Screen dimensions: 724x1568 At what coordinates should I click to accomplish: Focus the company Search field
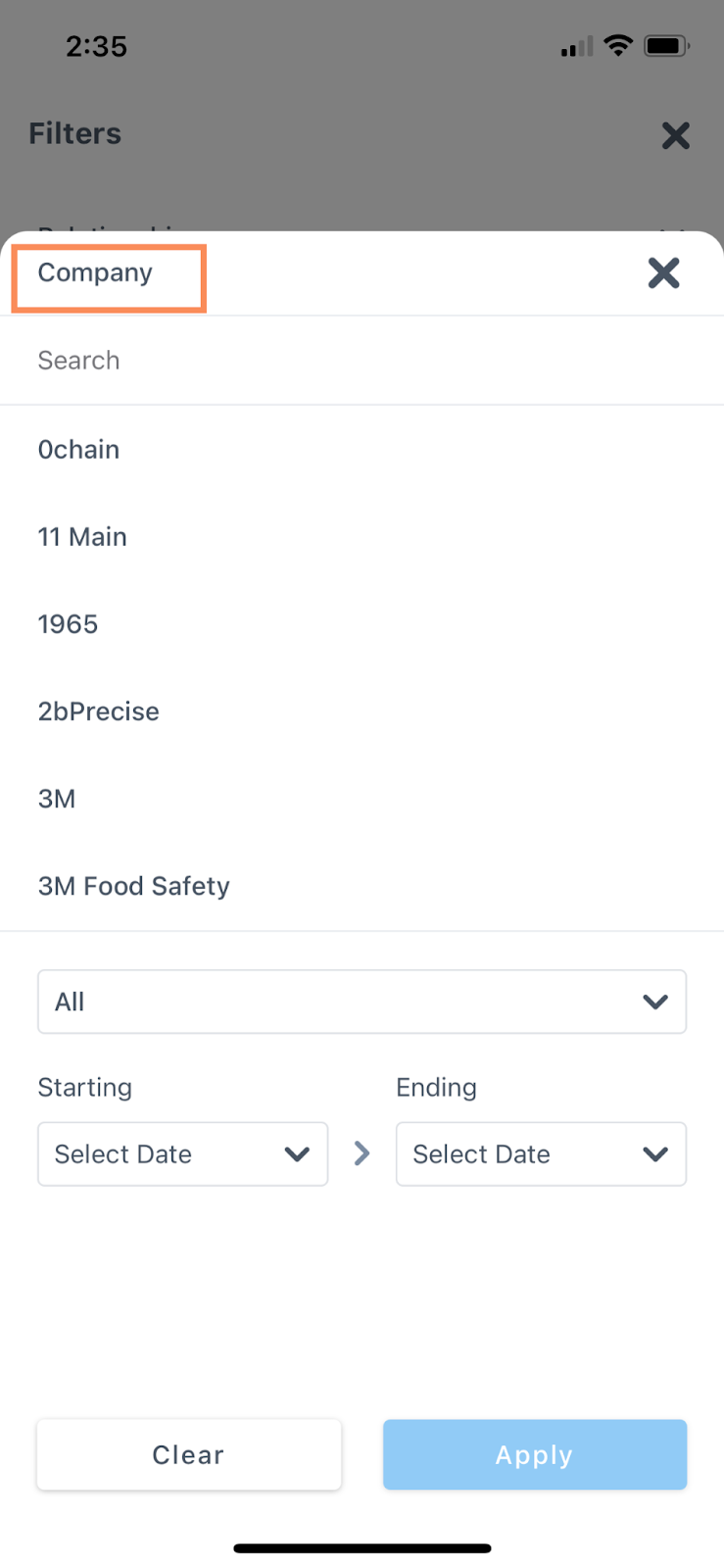(362, 361)
